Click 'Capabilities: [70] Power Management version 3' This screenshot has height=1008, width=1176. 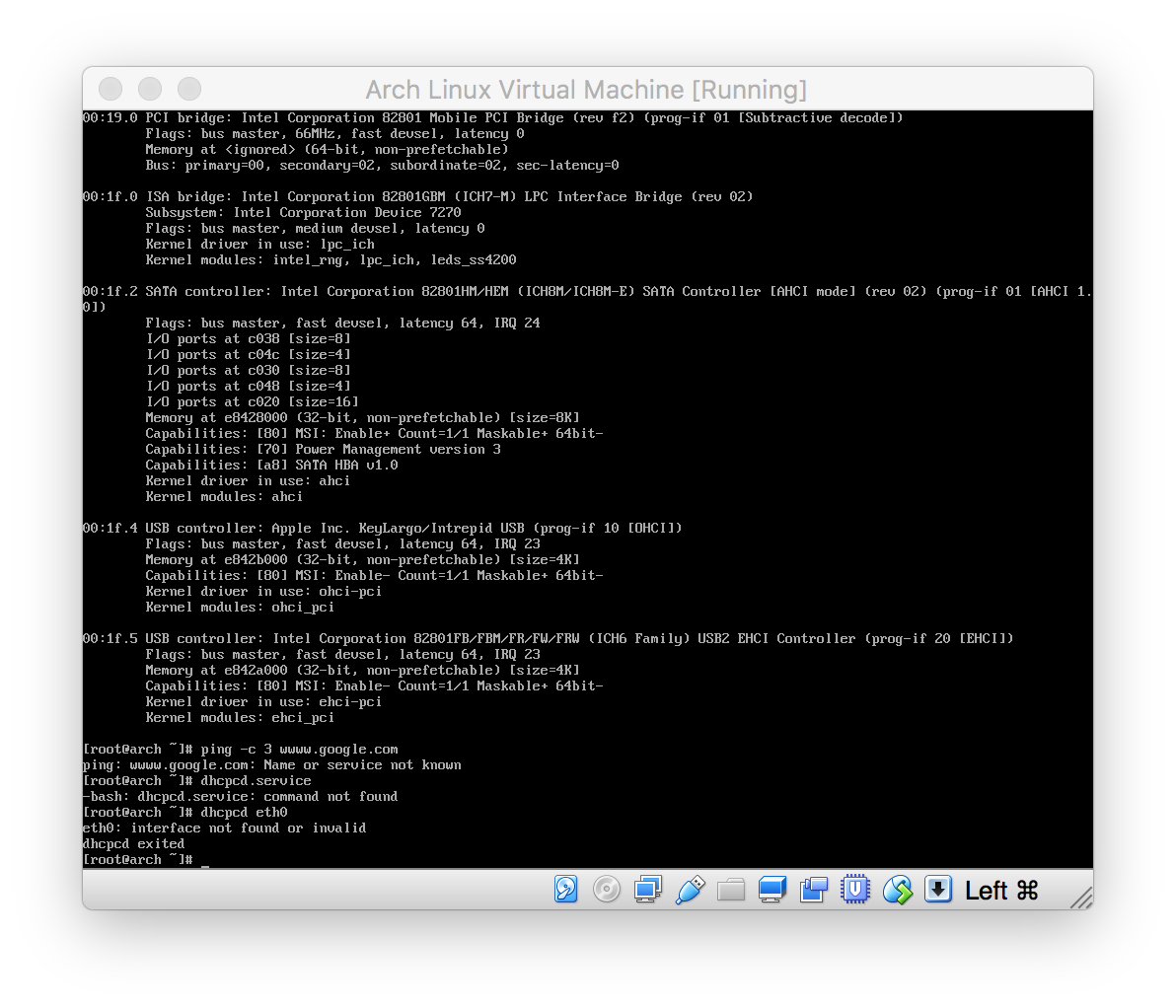coord(324,449)
